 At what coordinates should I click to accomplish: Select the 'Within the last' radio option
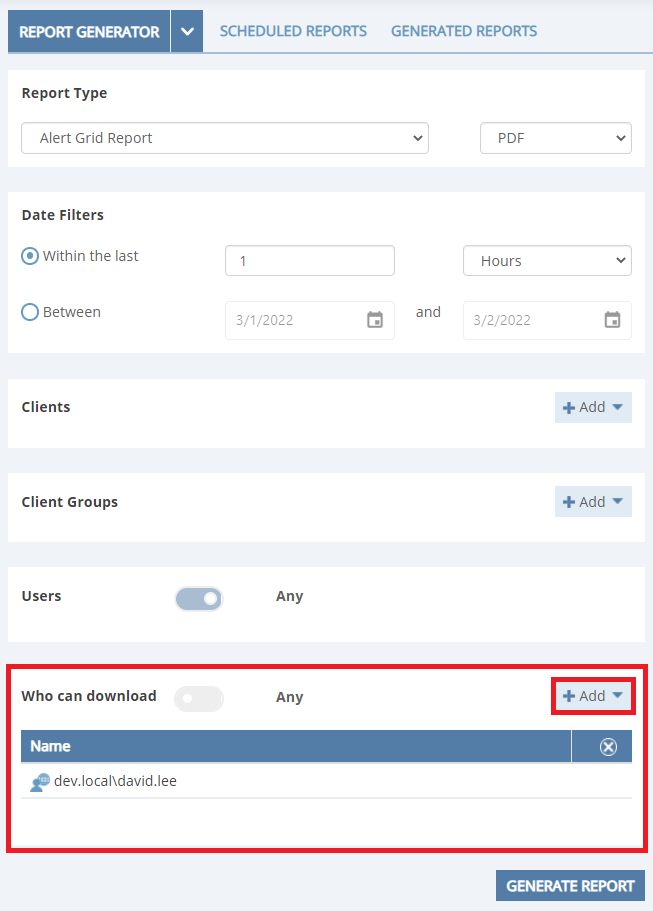(30, 256)
